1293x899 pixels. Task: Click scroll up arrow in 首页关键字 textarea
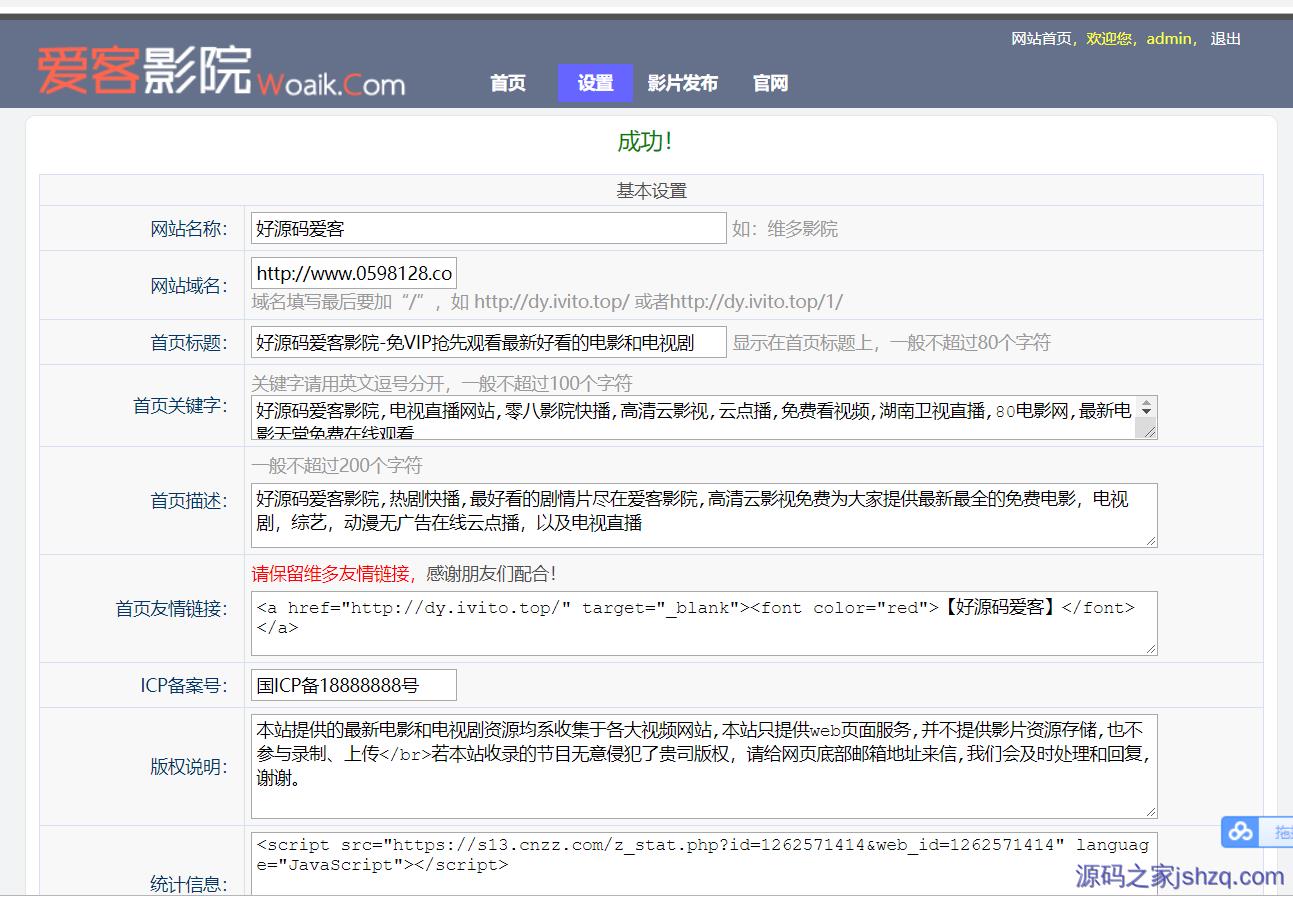[x=1146, y=403]
